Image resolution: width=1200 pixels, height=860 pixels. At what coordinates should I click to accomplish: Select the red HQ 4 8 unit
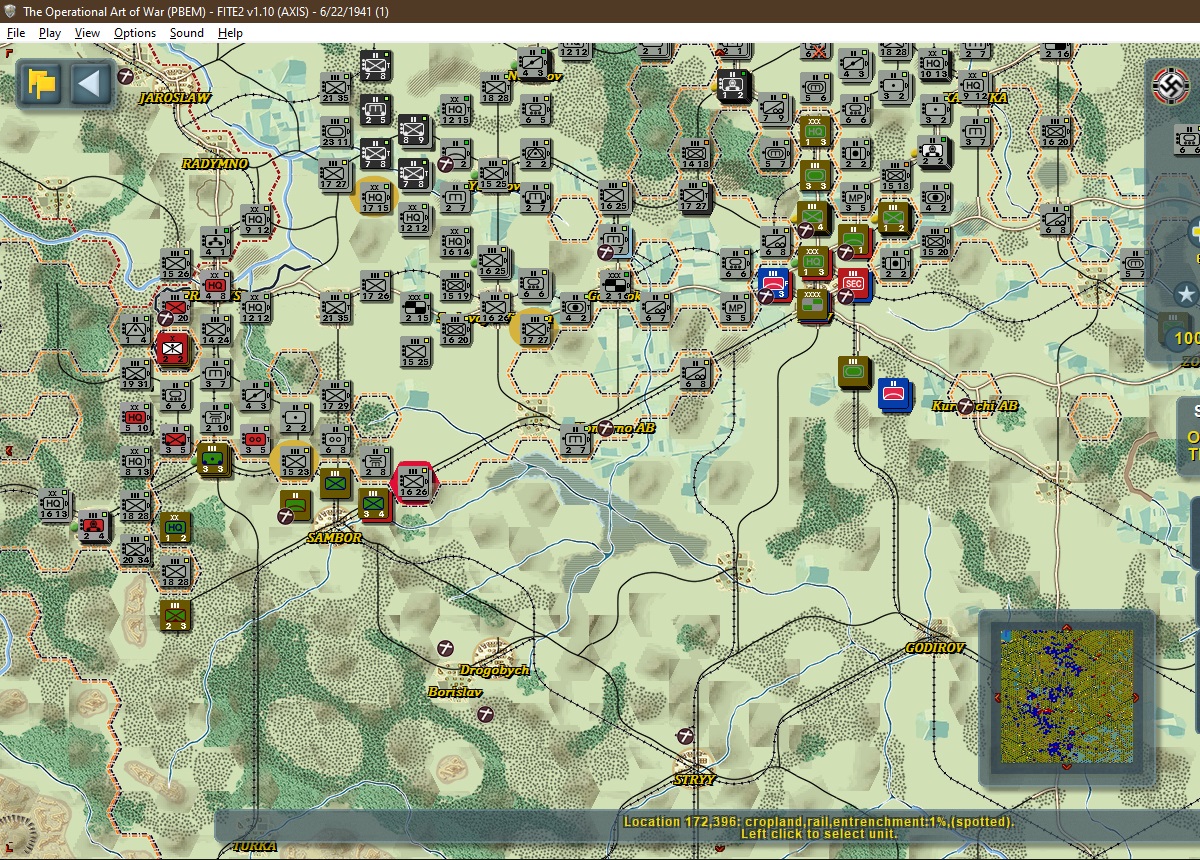(215, 285)
